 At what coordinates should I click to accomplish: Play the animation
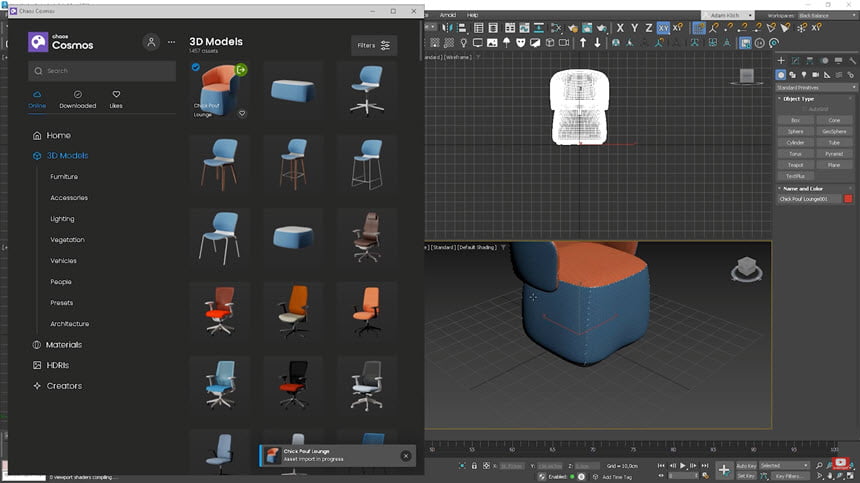pos(683,465)
